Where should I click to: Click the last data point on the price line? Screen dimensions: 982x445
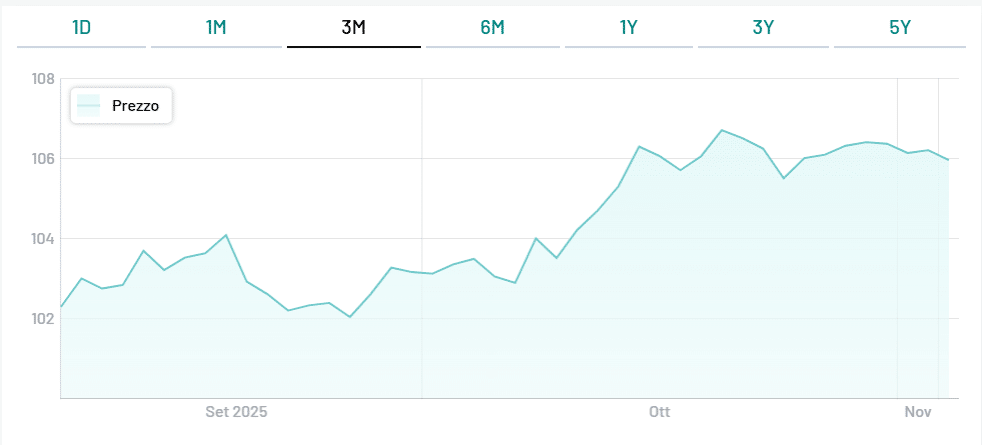pos(948,160)
